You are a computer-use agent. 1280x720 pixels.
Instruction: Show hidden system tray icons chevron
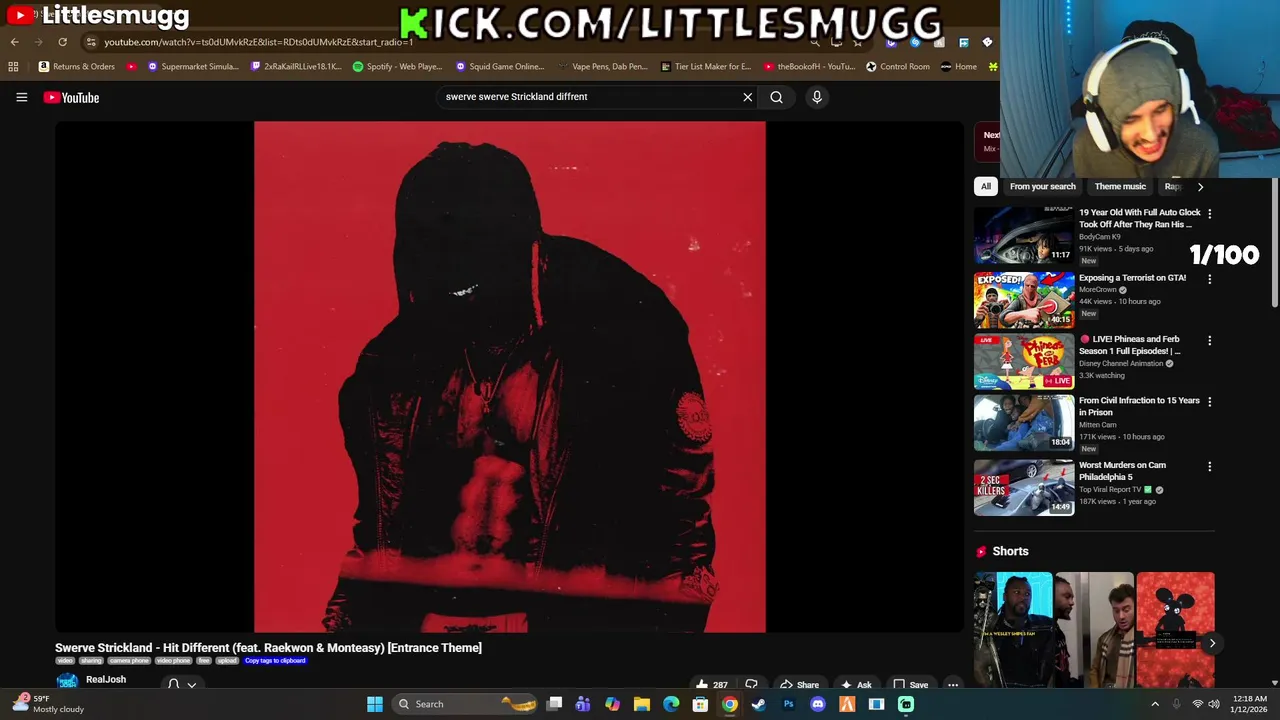pos(1155,704)
